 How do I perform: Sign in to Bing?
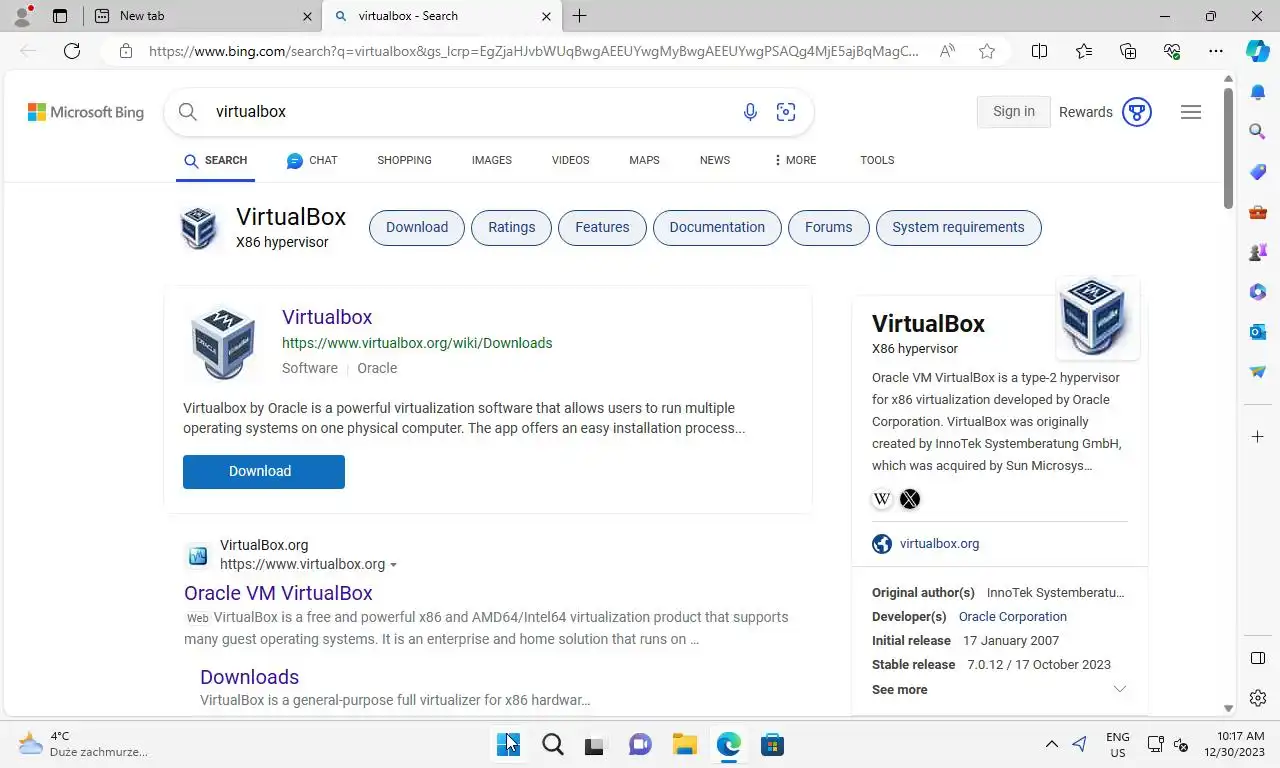1014,112
